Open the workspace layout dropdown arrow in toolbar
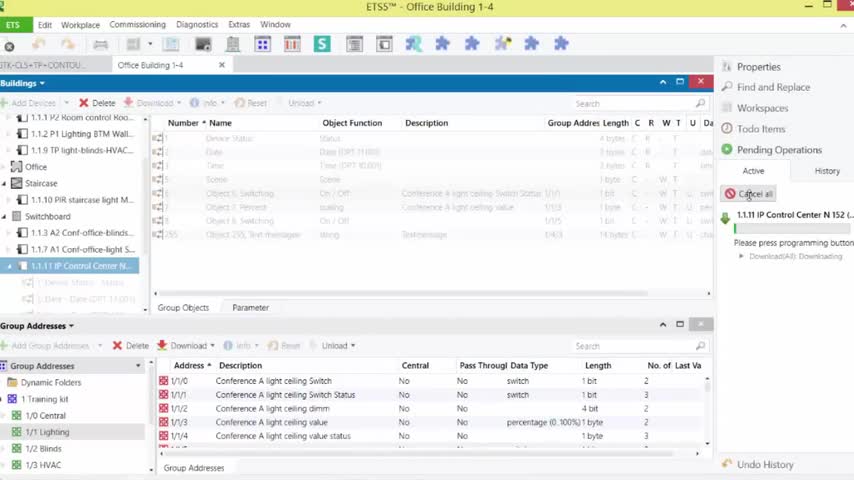This screenshot has height=480, width=854. pyautogui.click(x=150, y=44)
